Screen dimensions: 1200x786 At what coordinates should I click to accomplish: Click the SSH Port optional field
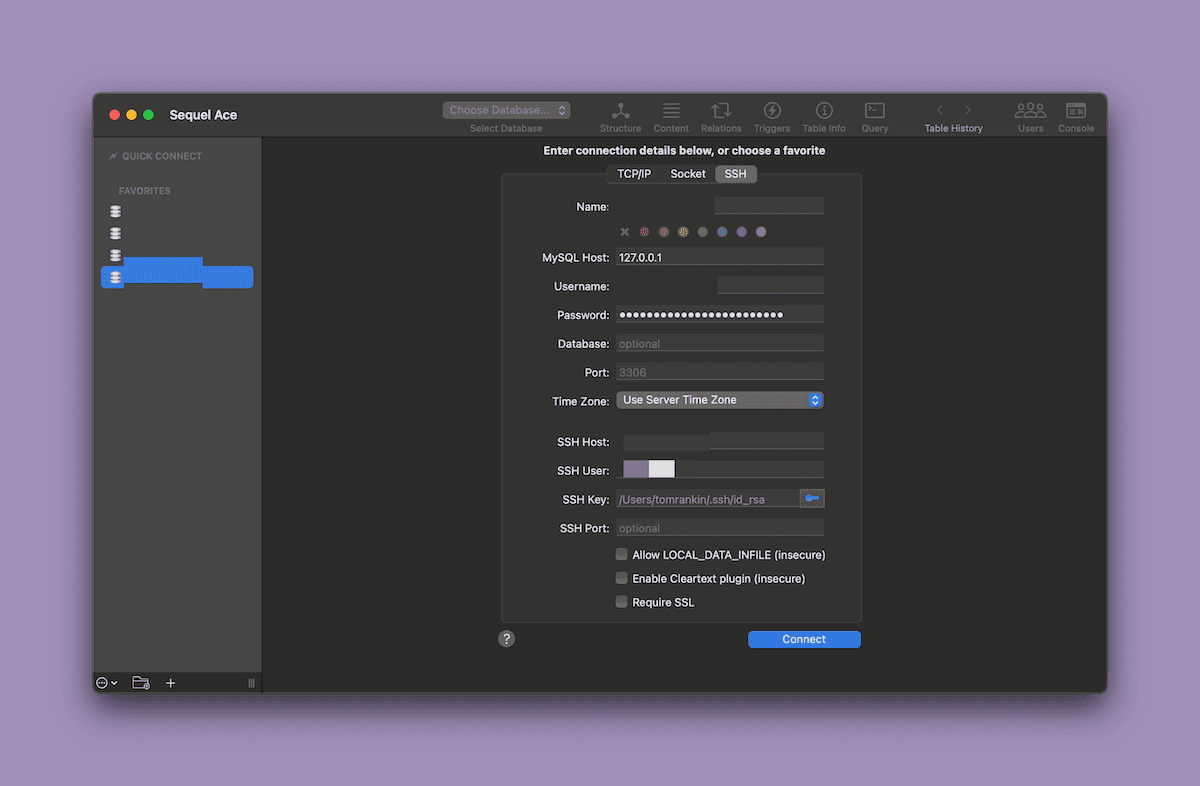pos(720,528)
